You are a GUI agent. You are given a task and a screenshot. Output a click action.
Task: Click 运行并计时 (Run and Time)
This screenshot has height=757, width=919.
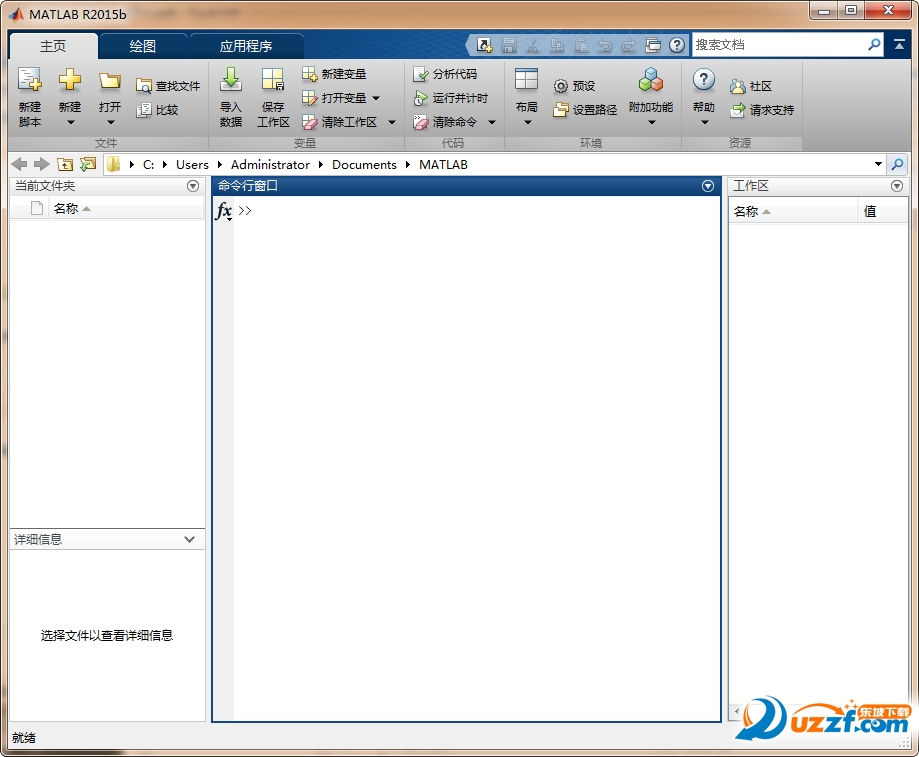click(450, 98)
